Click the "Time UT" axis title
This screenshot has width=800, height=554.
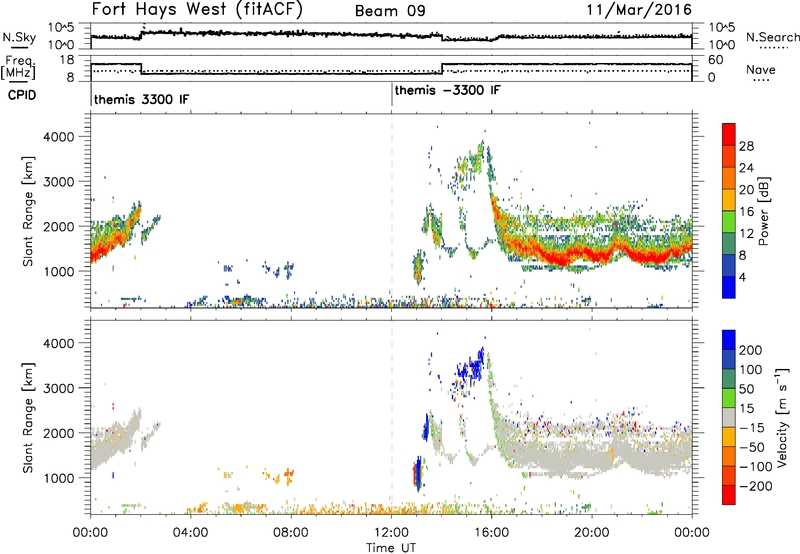coord(391,547)
